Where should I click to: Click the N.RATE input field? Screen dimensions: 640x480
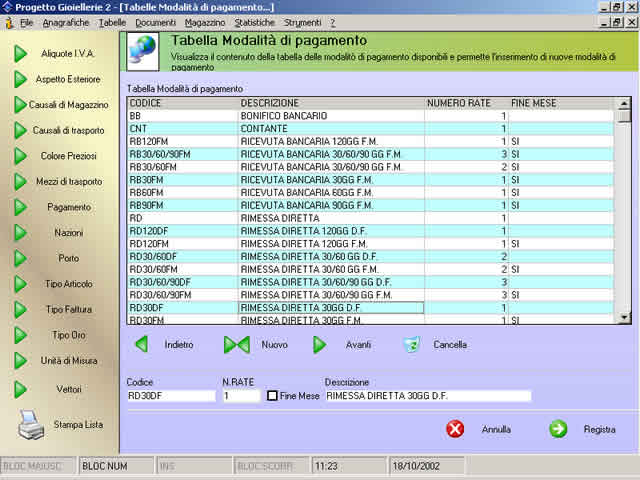241,396
